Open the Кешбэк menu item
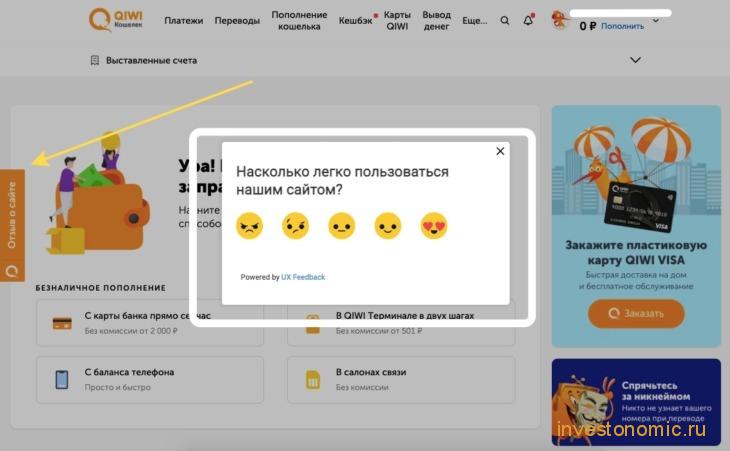The image size is (730, 451). click(x=356, y=20)
